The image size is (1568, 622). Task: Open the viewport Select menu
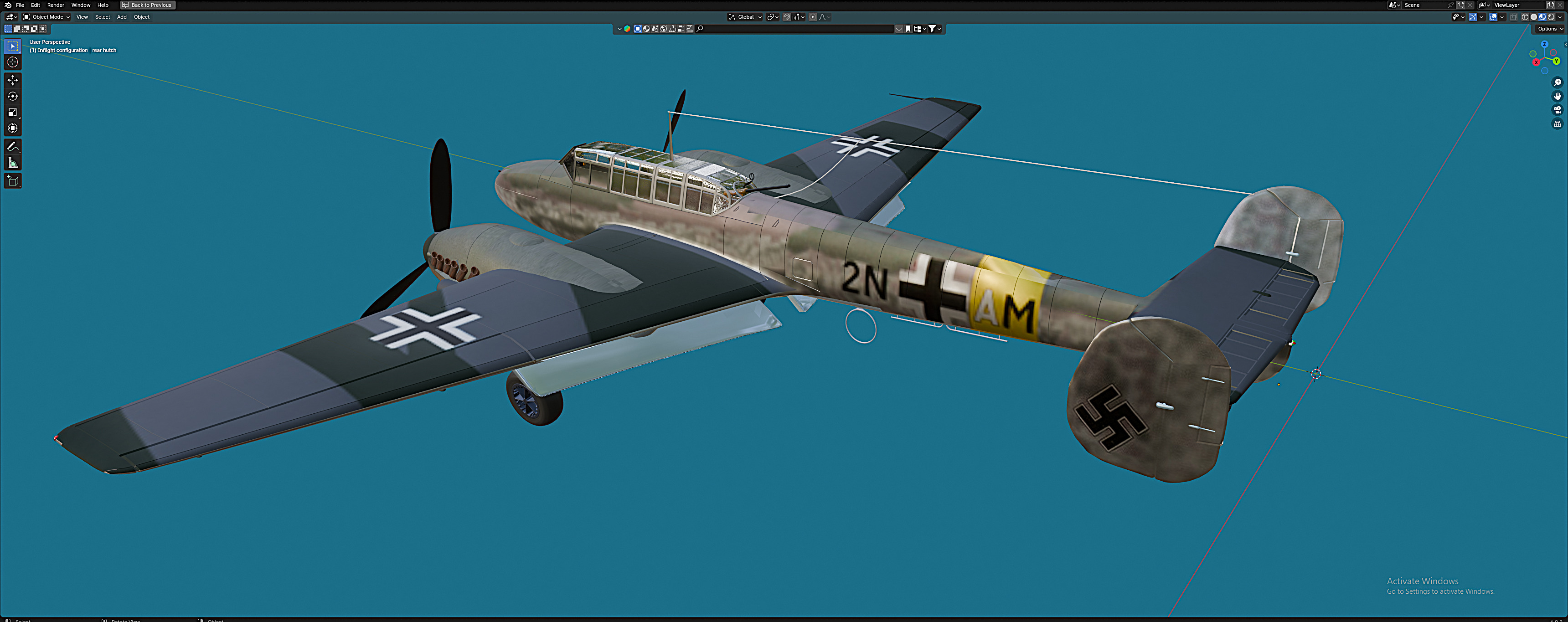102,17
